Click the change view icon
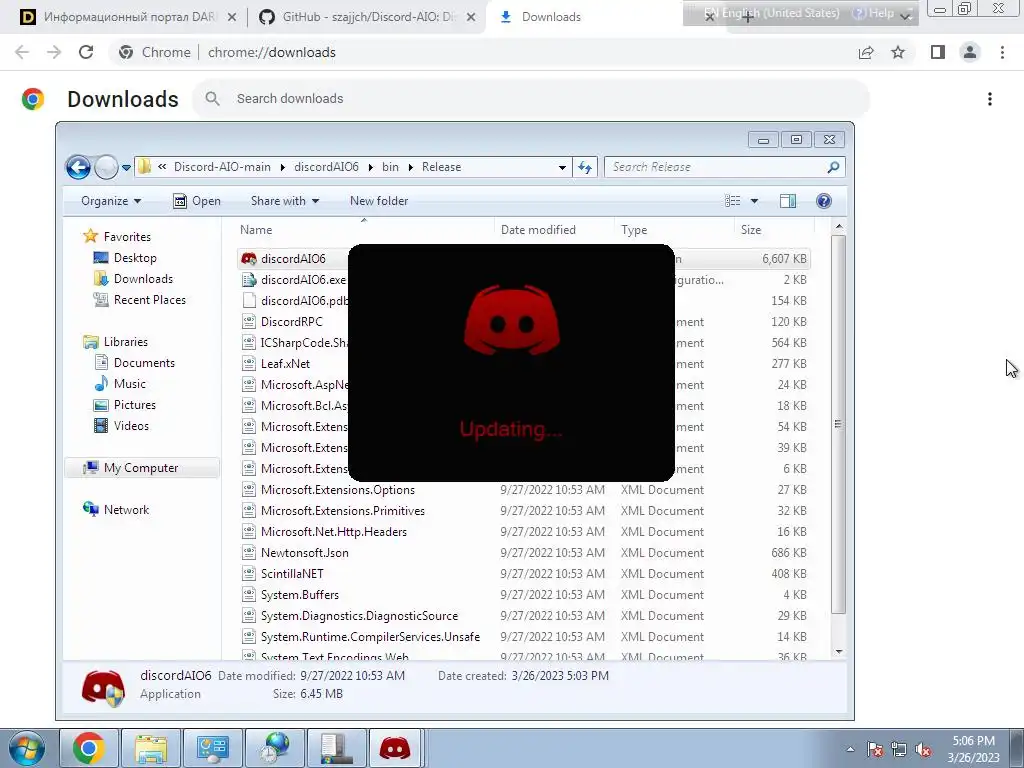This screenshot has width=1024, height=768. tap(733, 201)
